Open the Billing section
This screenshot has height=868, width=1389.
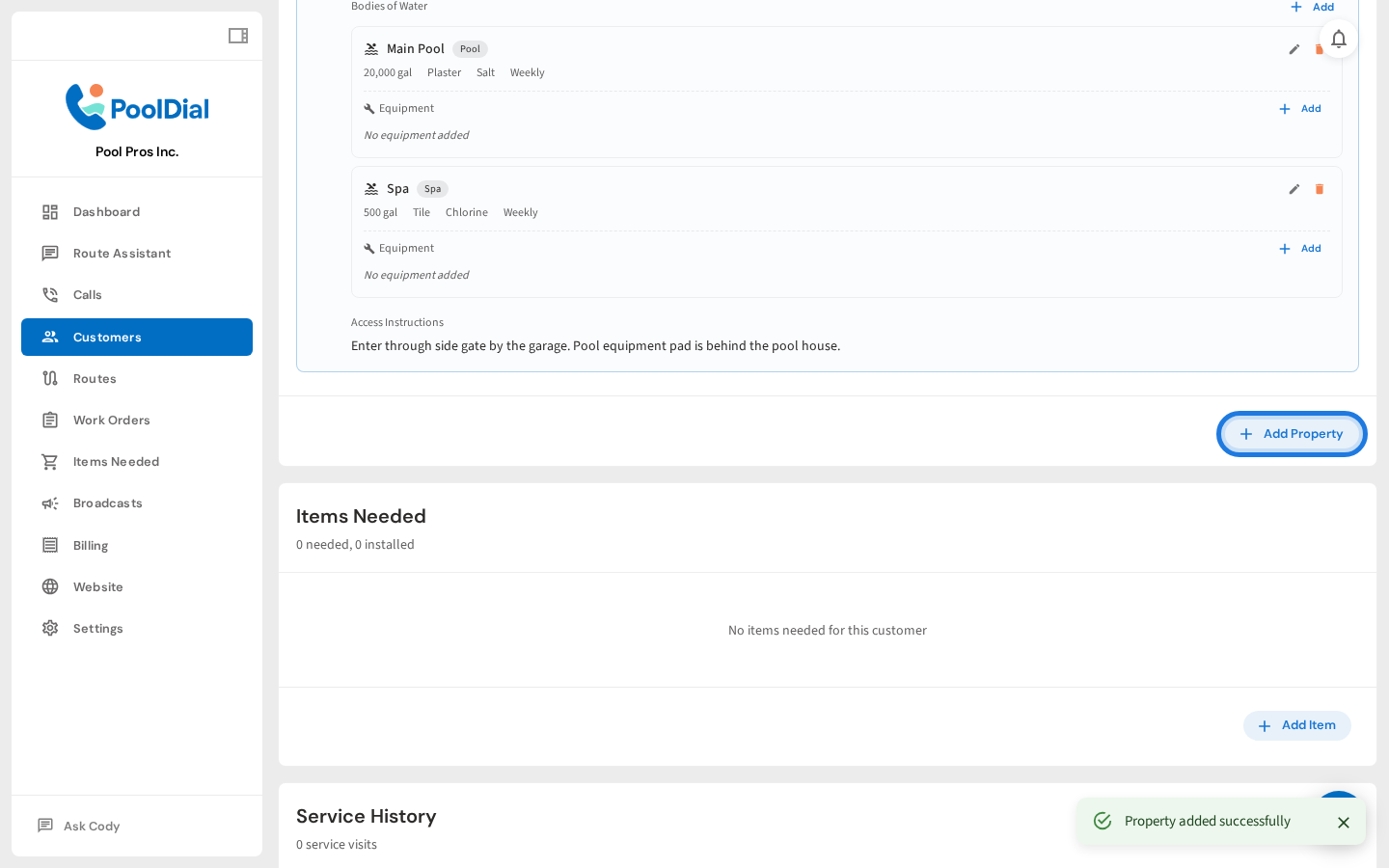(x=91, y=546)
